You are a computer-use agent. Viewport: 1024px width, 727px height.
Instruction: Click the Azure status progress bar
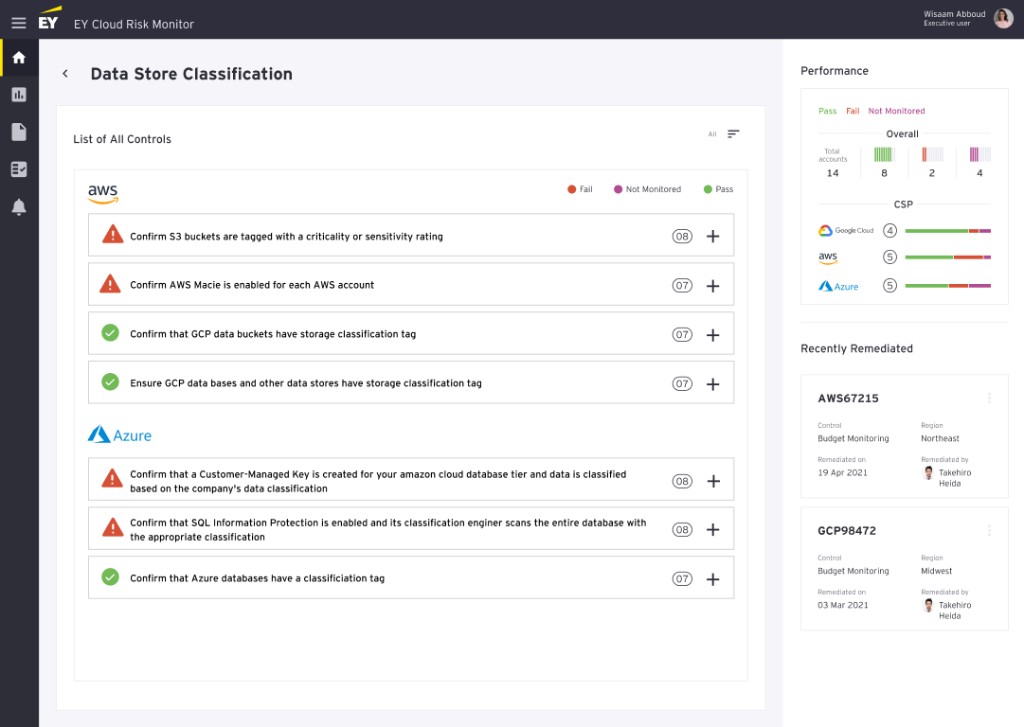click(948, 286)
